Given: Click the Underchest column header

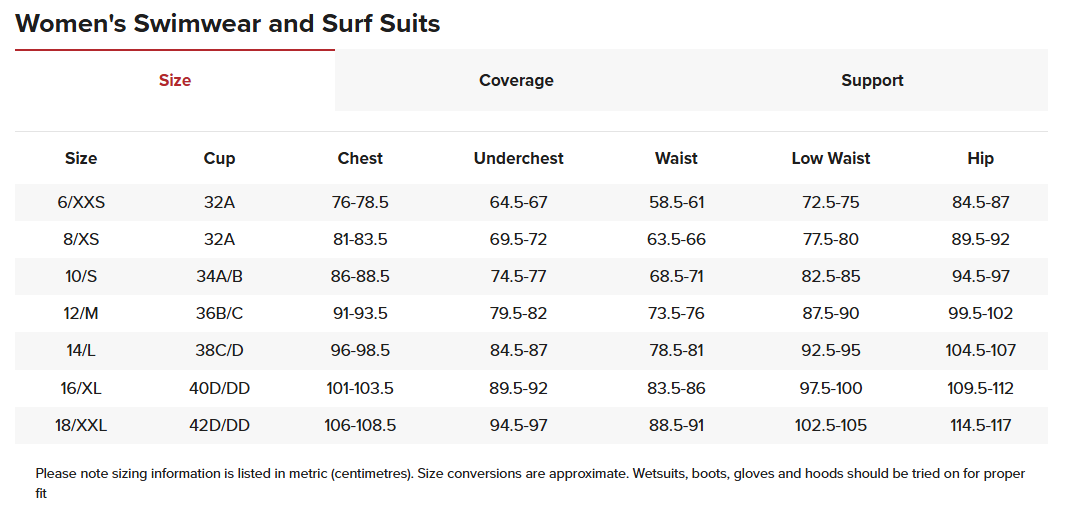Looking at the screenshot, I should click(518, 158).
